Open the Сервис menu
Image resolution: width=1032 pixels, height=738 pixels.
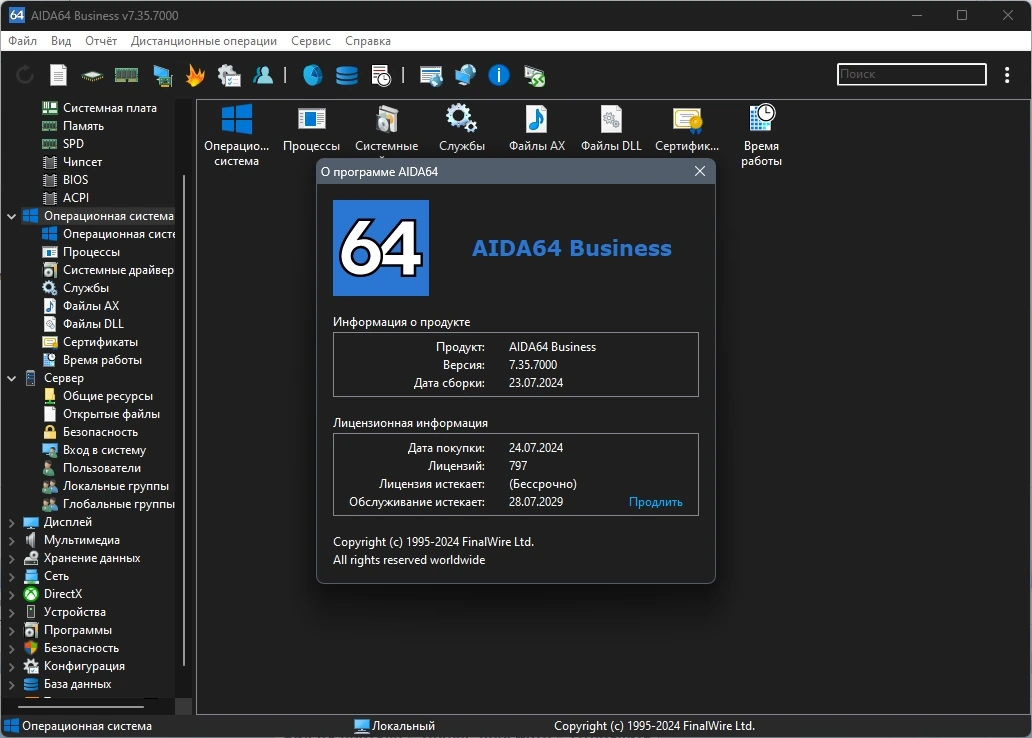[311, 41]
